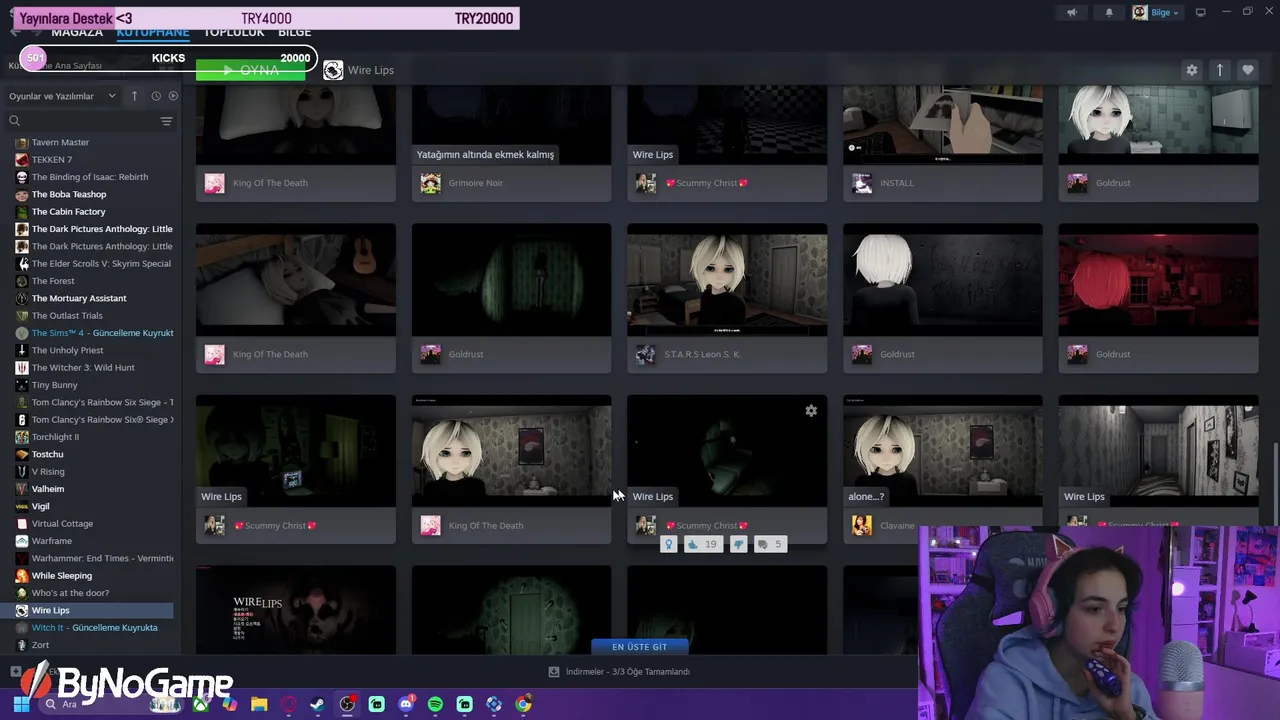The image size is (1280, 720).
Task: Open Discord from the taskbar
Action: click(x=406, y=704)
